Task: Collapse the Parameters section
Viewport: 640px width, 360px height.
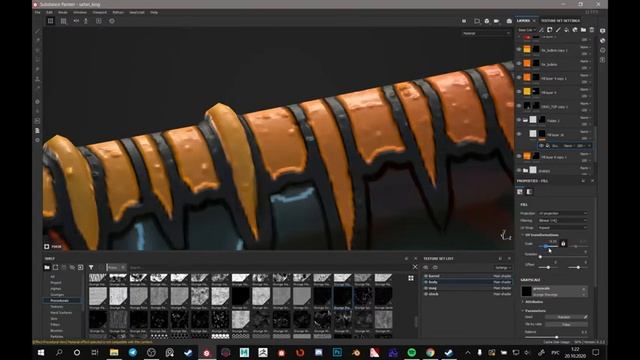Action: click(522, 311)
